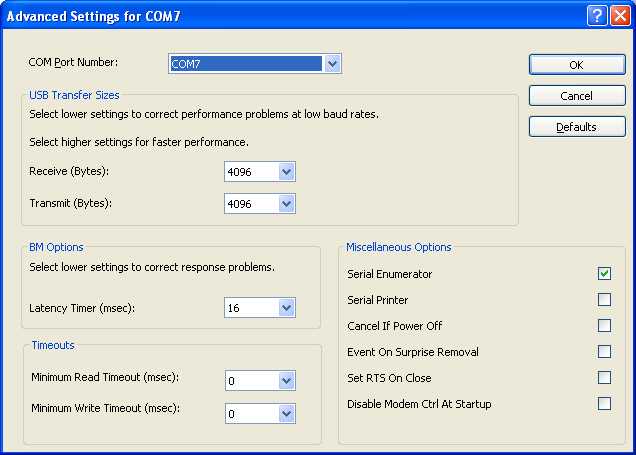This screenshot has width=636, height=455.
Task: Toggle the Serial Enumerator checkbox
Action: click(604, 274)
